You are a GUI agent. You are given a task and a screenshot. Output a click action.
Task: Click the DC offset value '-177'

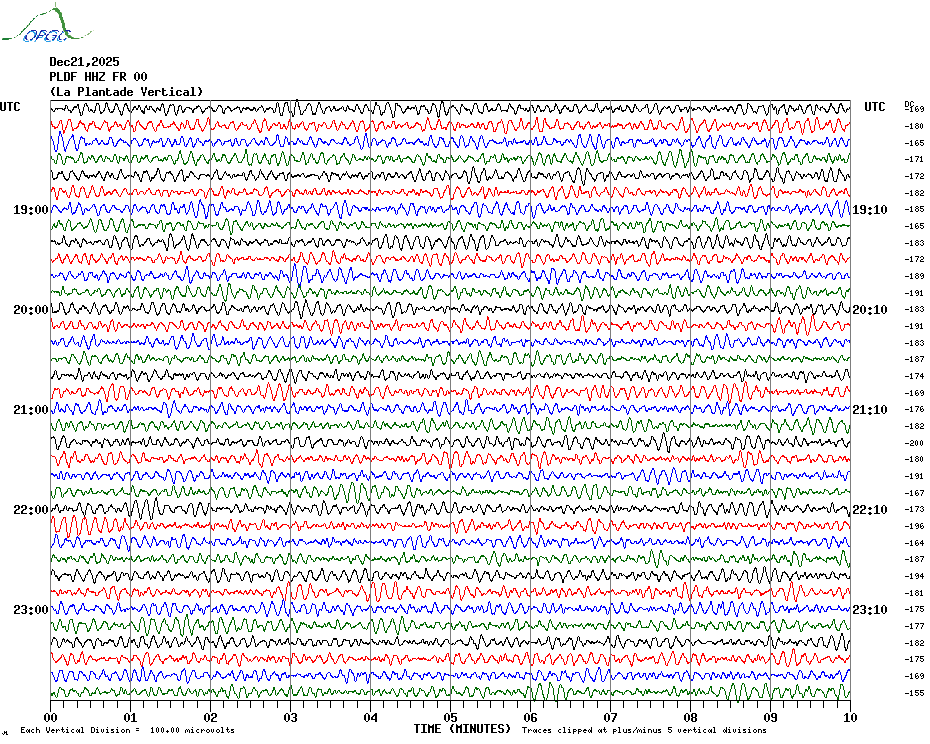coord(914,627)
